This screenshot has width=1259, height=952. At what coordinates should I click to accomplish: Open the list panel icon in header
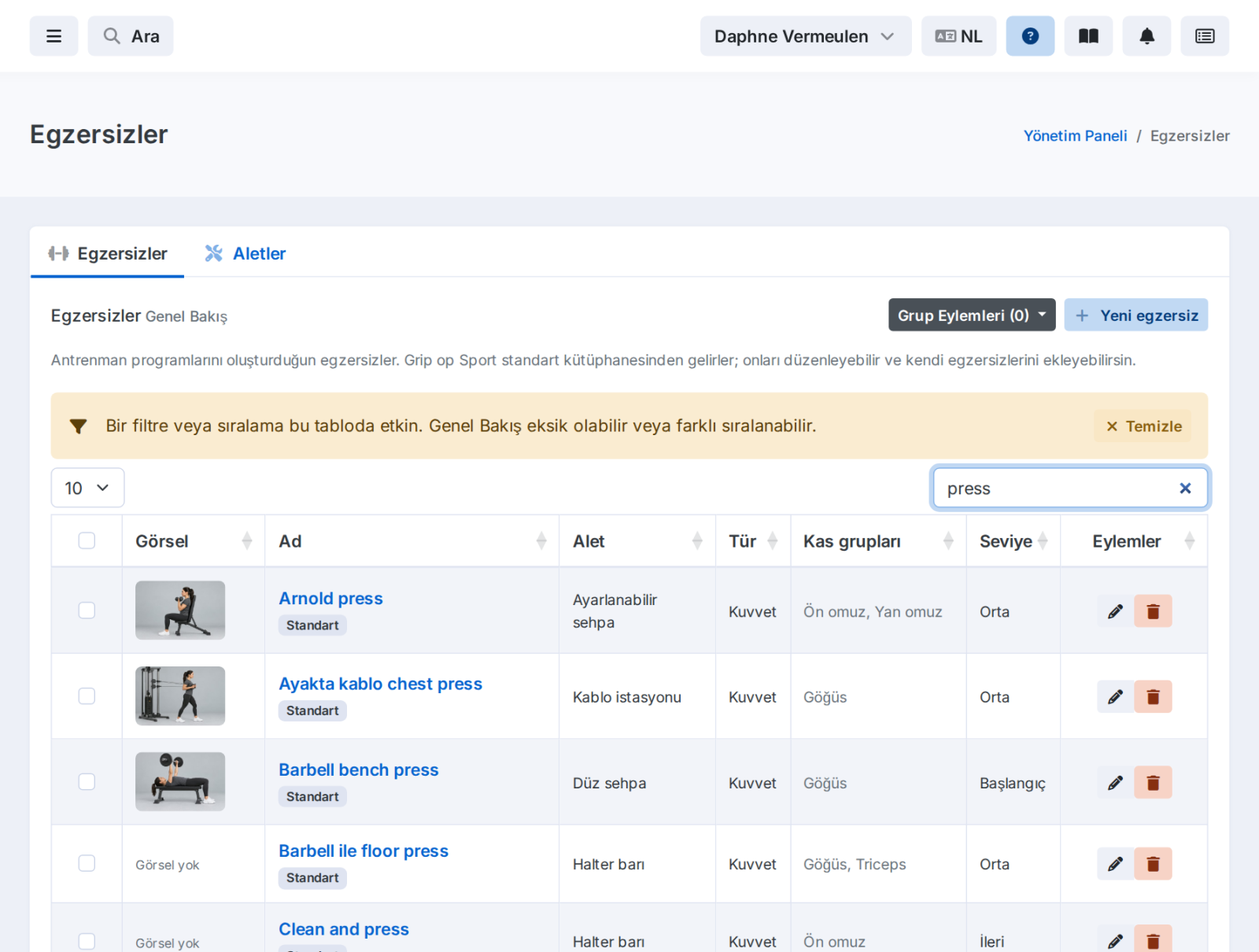pos(1205,36)
